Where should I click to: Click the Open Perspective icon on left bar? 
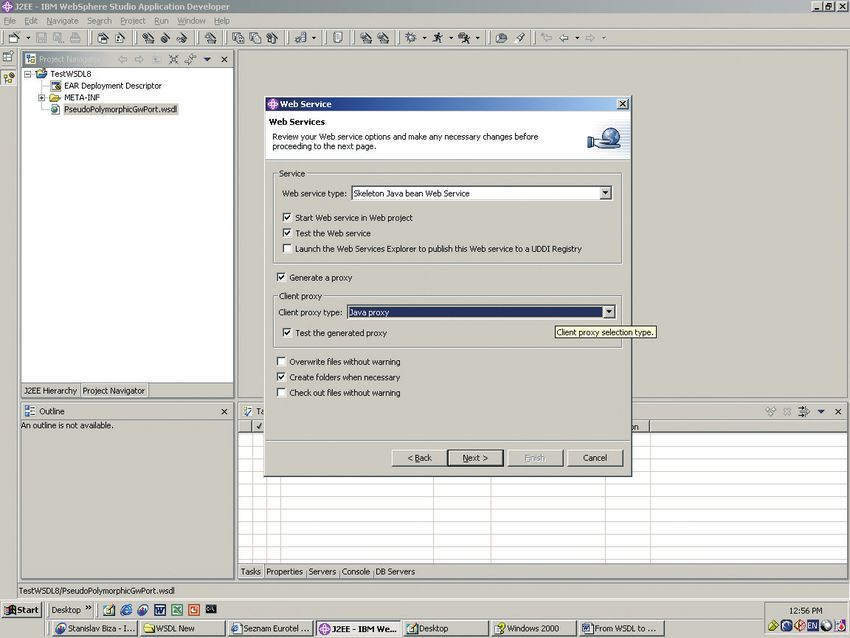click(8, 56)
